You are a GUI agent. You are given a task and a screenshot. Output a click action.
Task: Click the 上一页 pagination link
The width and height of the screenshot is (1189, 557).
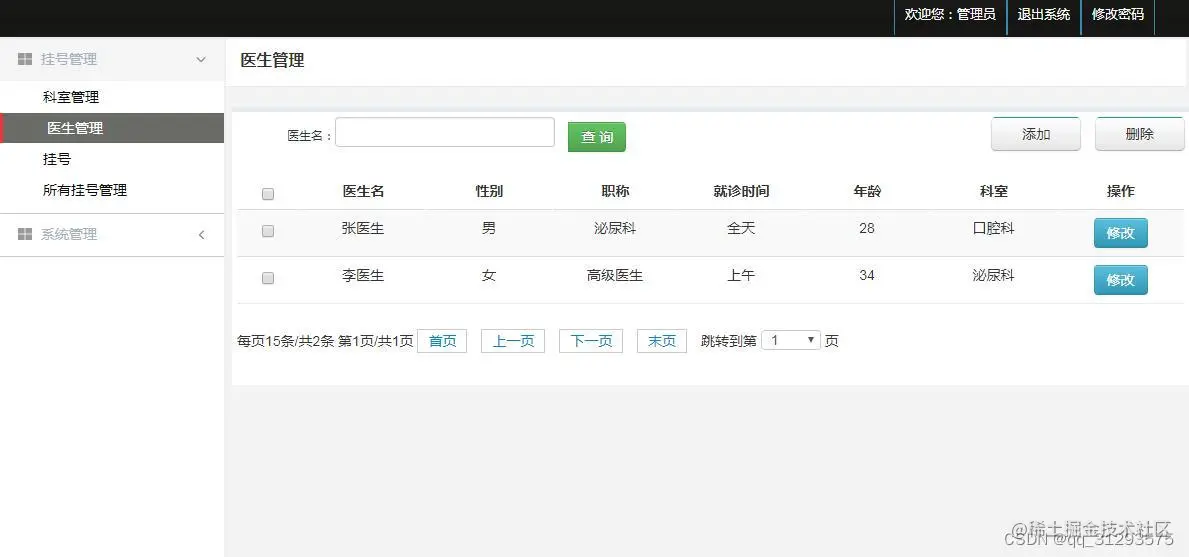(x=513, y=341)
